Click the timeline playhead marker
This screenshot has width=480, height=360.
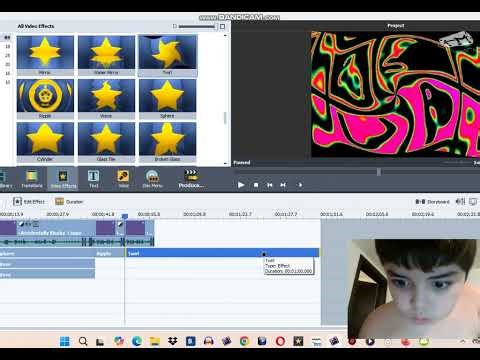point(125,217)
